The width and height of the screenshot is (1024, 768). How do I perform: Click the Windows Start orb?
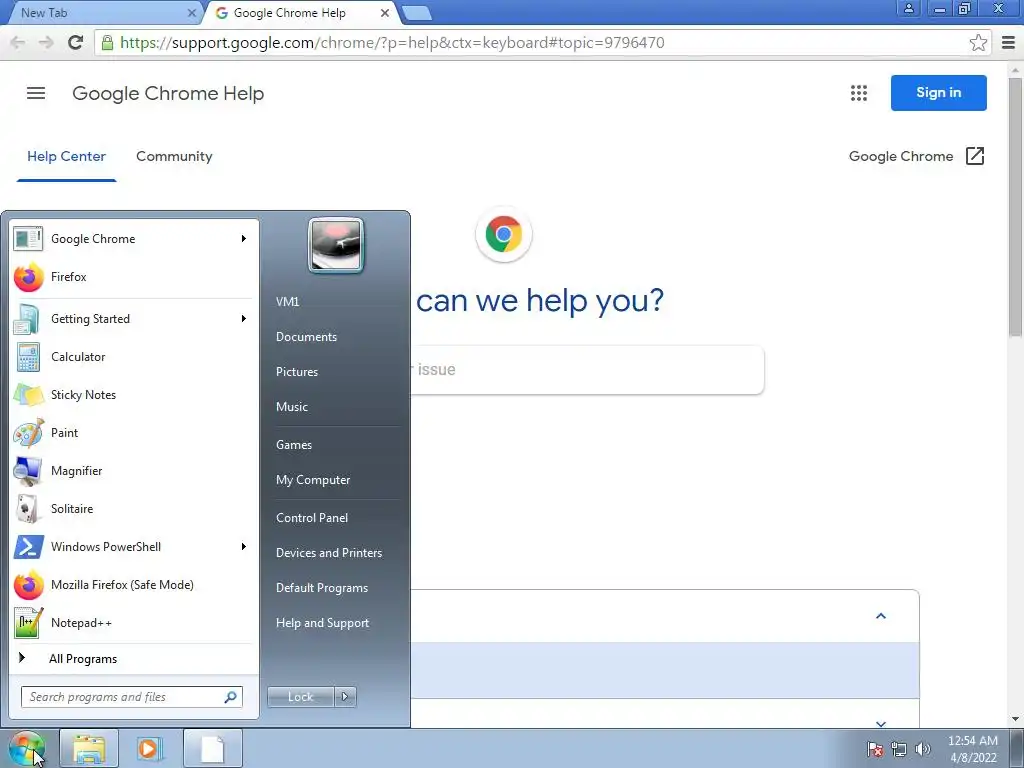pyautogui.click(x=27, y=748)
